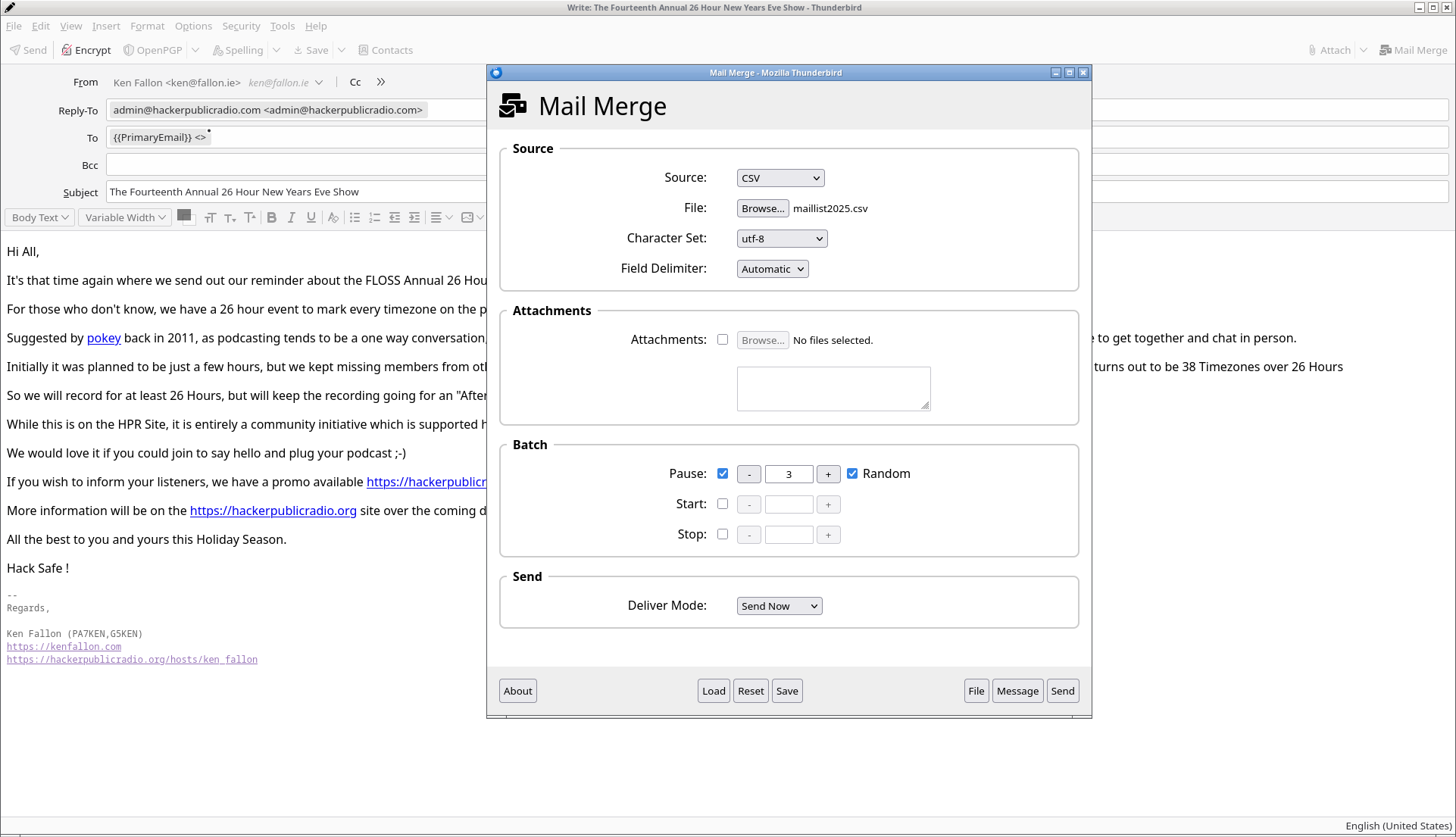Open the Source type dropdown
Viewport: 1456px width, 837px height.
pos(780,178)
